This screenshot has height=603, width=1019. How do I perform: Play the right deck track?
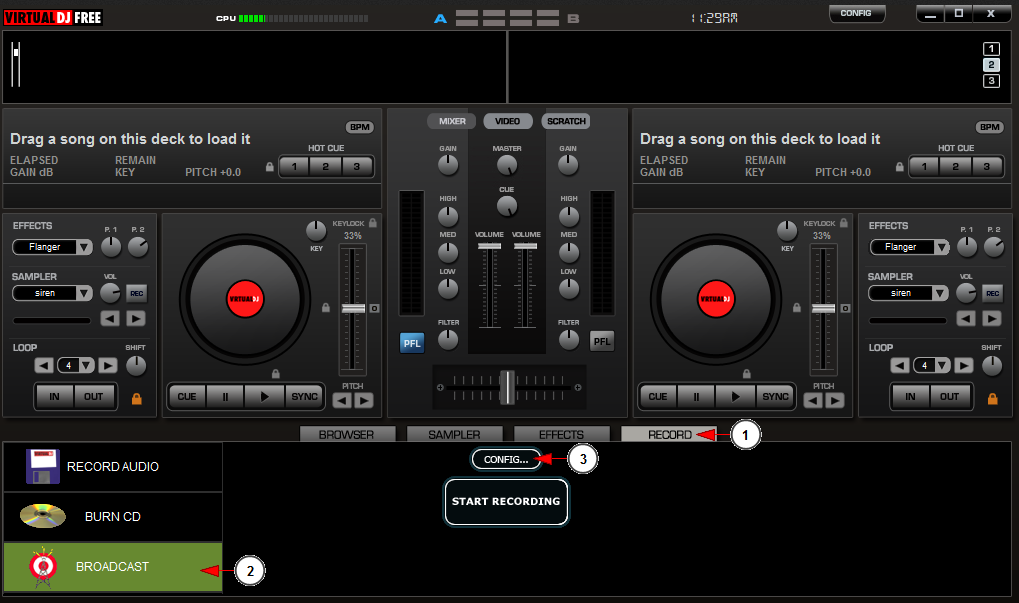pyautogui.click(x=735, y=396)
